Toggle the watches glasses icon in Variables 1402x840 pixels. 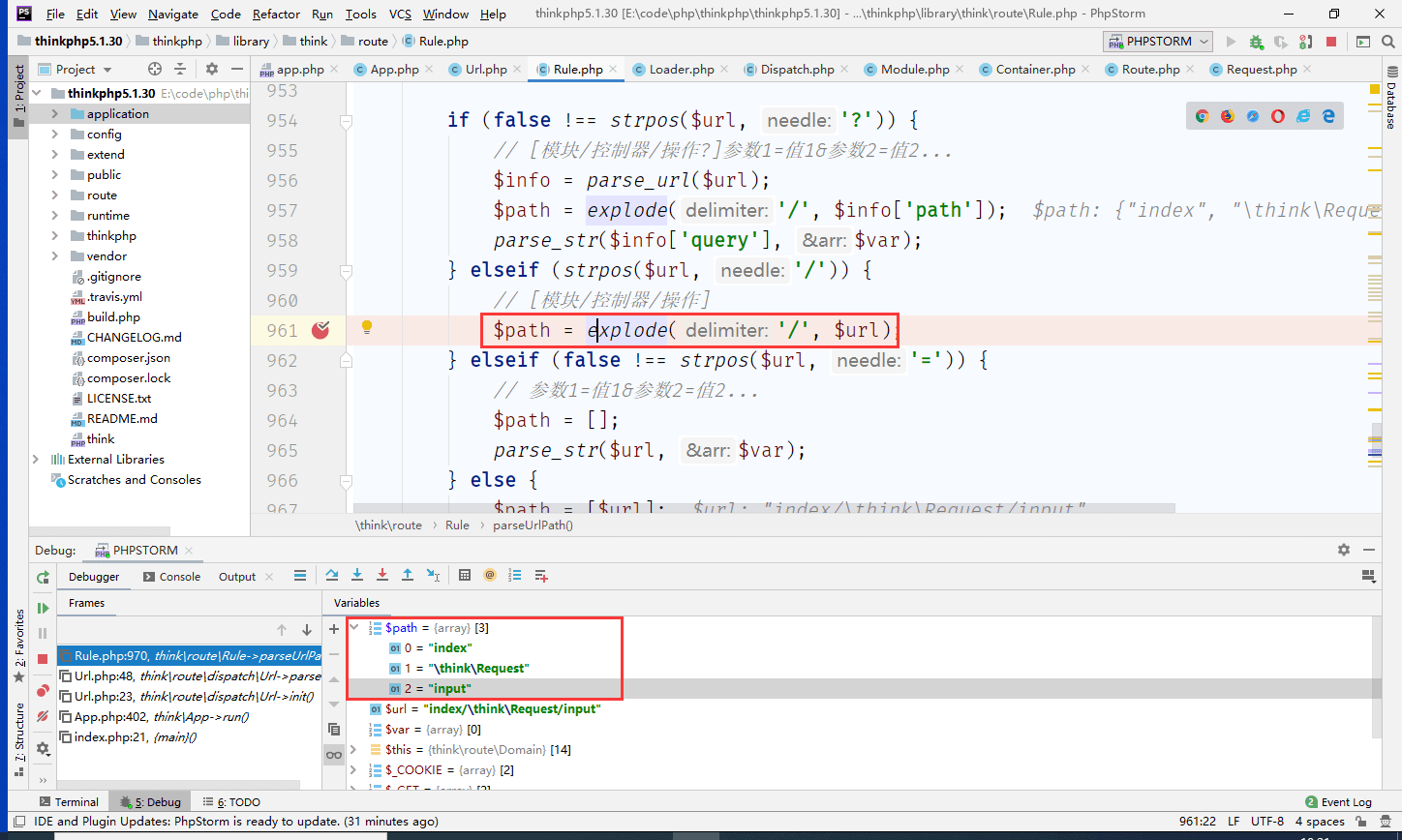pyautogui.click(x=334, y=755)
